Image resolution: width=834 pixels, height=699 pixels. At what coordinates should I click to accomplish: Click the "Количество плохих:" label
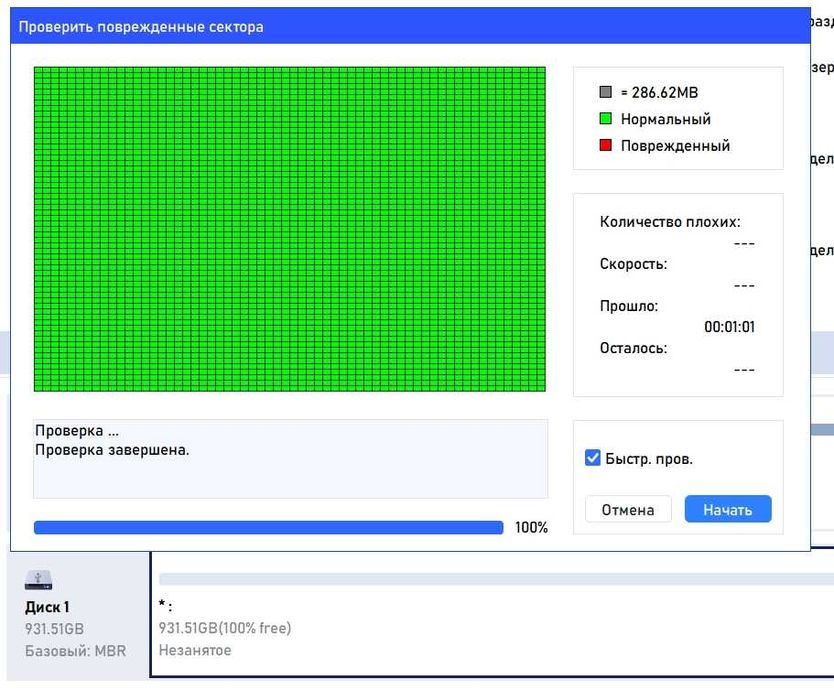(670, 222)
